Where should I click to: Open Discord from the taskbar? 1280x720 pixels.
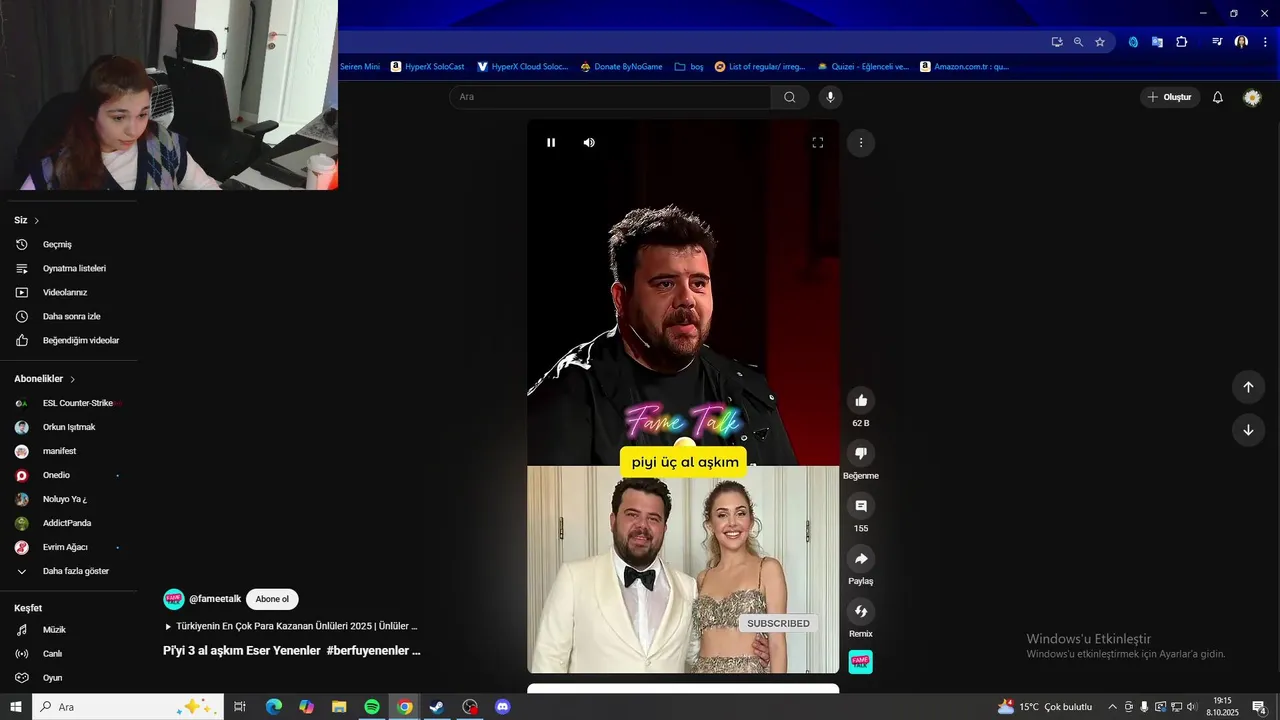503,707
